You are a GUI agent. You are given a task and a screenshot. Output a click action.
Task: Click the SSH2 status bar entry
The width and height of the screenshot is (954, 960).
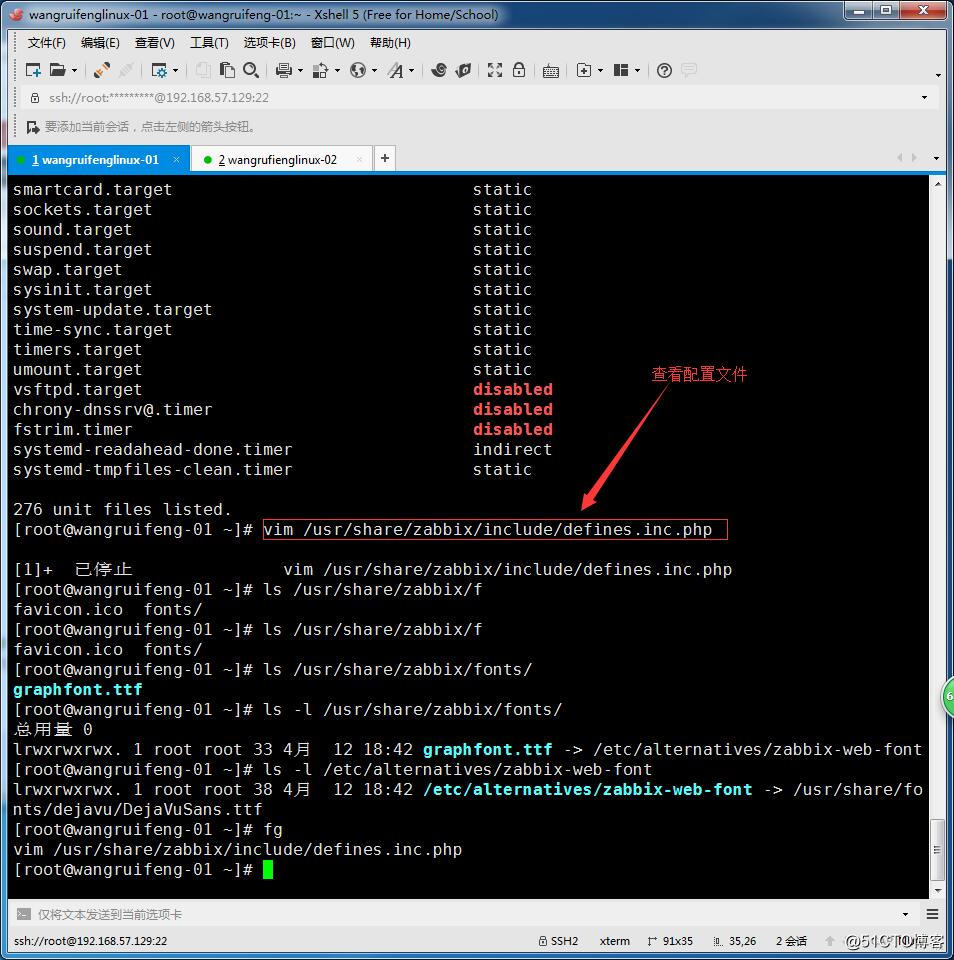[x=558, y=942]
